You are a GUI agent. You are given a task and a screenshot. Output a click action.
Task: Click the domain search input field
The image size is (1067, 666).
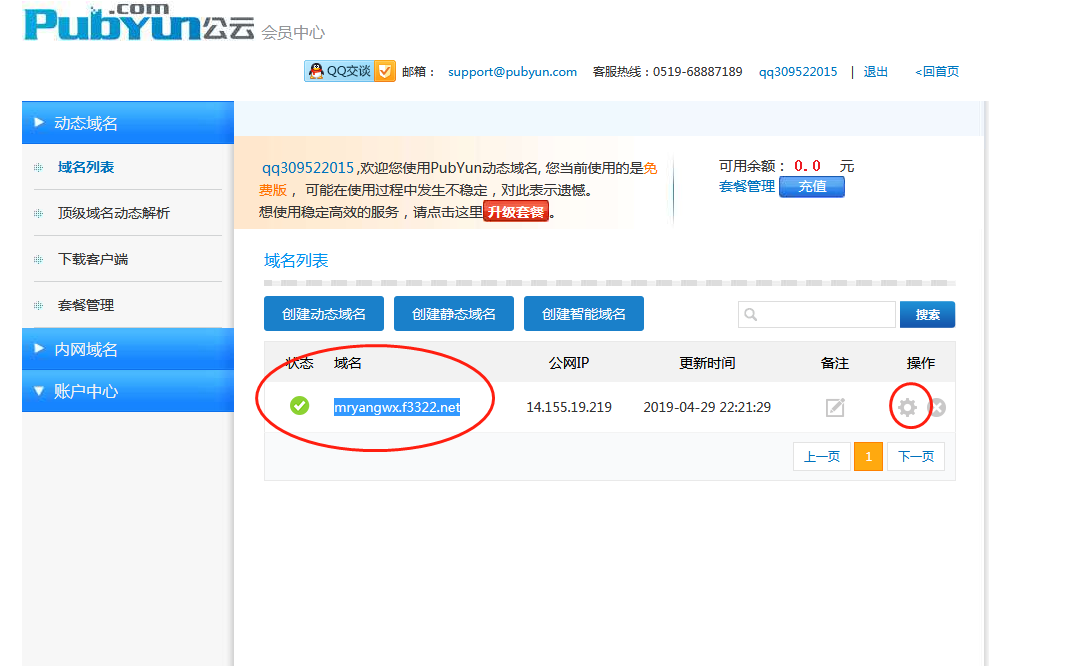(827, 315)
